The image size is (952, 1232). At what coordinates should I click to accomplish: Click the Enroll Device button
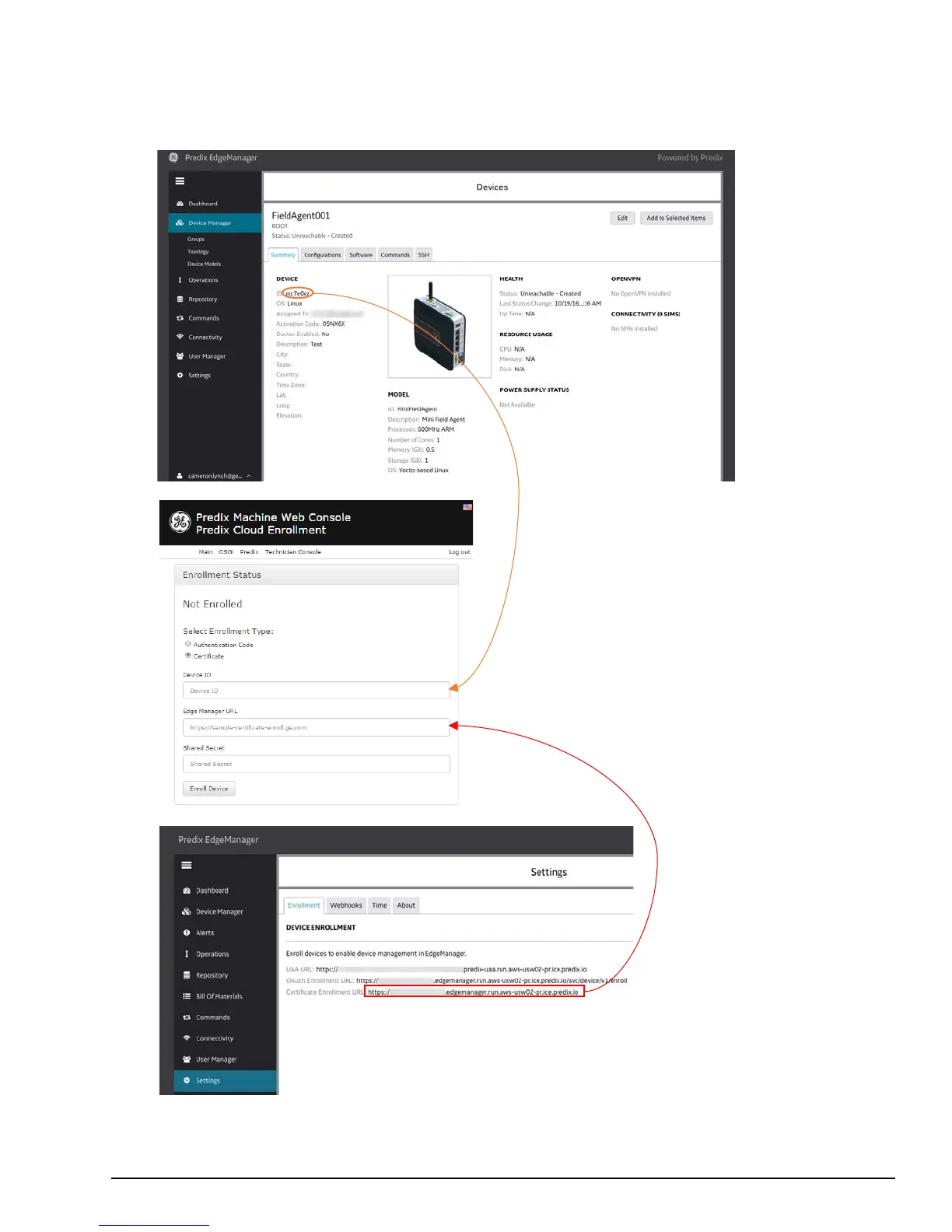point(209,789)
